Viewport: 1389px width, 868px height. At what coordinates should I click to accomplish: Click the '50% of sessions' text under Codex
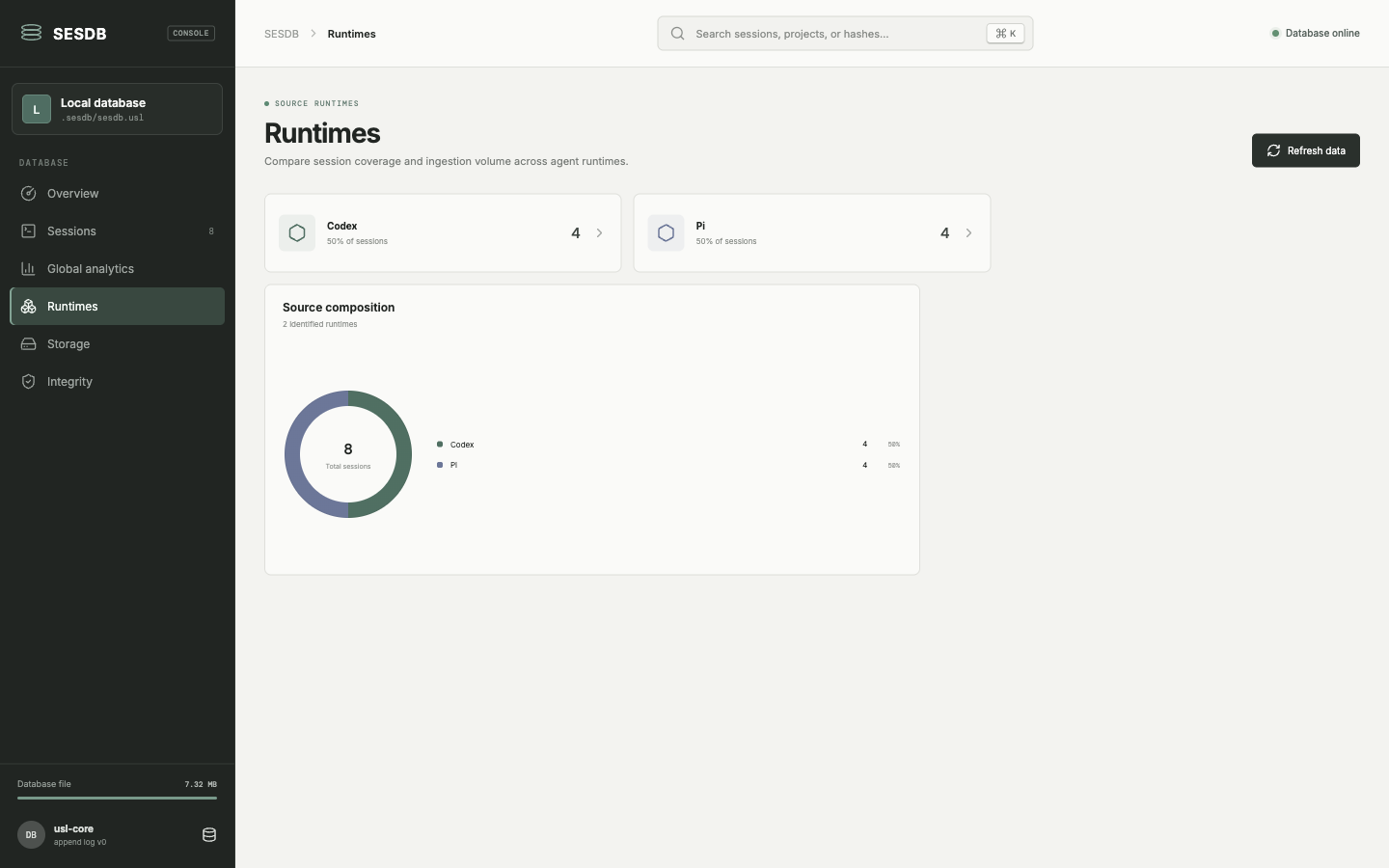pyautogui.click(x=357, y=241)
